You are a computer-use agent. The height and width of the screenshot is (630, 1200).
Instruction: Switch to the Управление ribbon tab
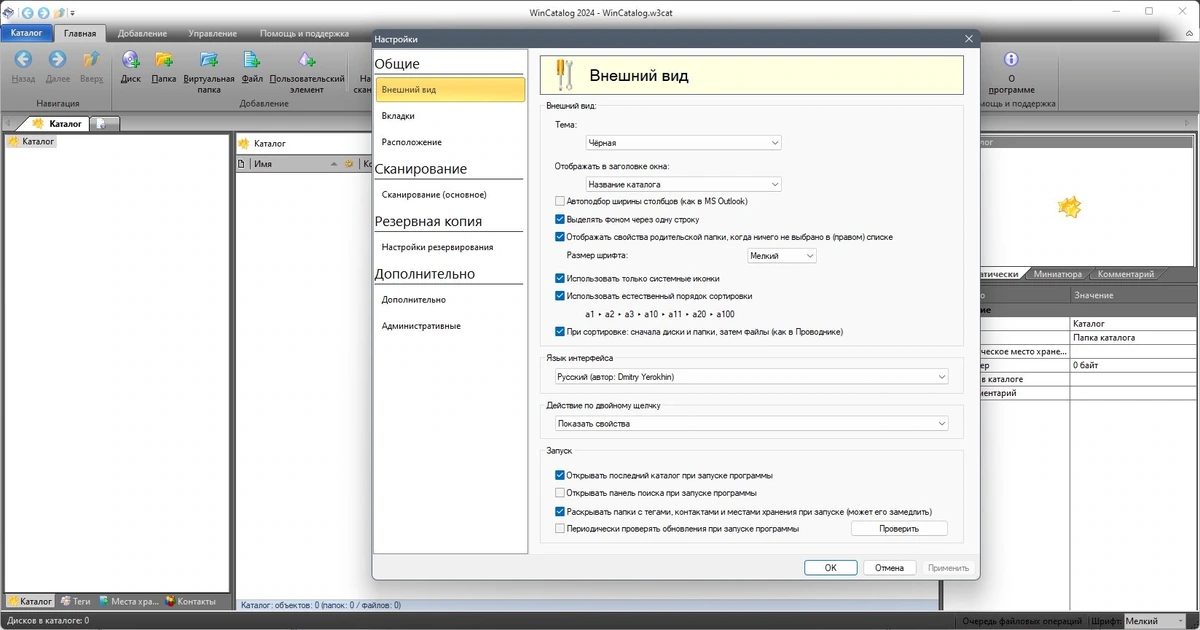pyautogui.click(x=210, y=33)
